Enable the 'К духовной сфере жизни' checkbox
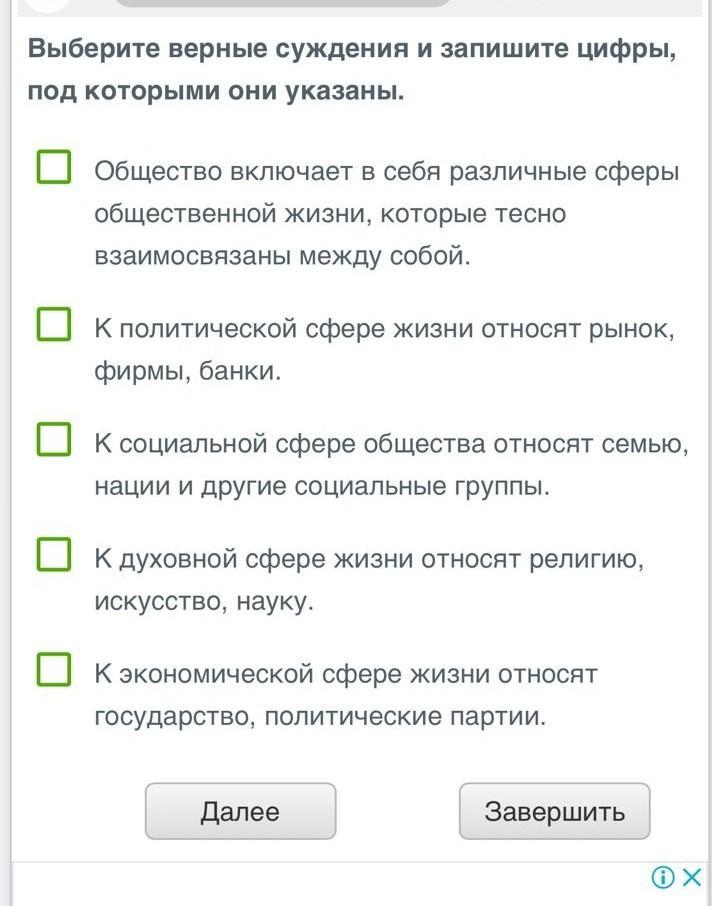 point(54,554)
